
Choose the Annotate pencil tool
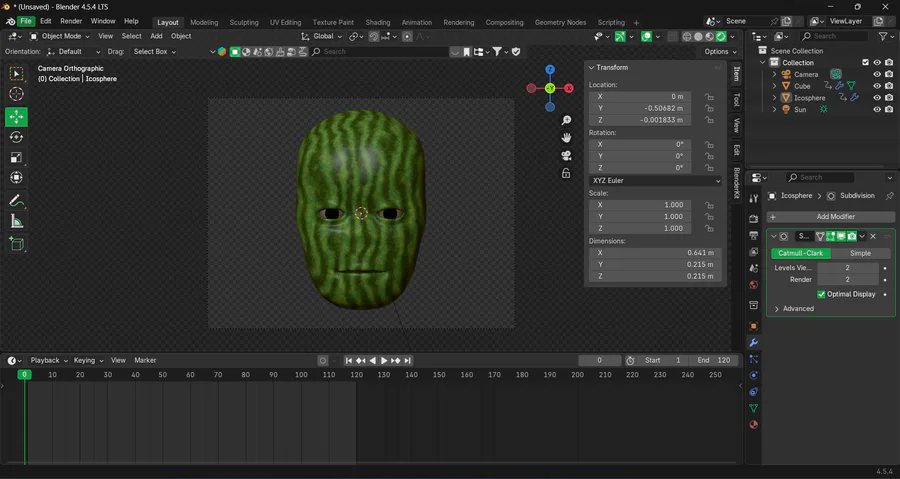pyautogui.click(x=16, y=201)
